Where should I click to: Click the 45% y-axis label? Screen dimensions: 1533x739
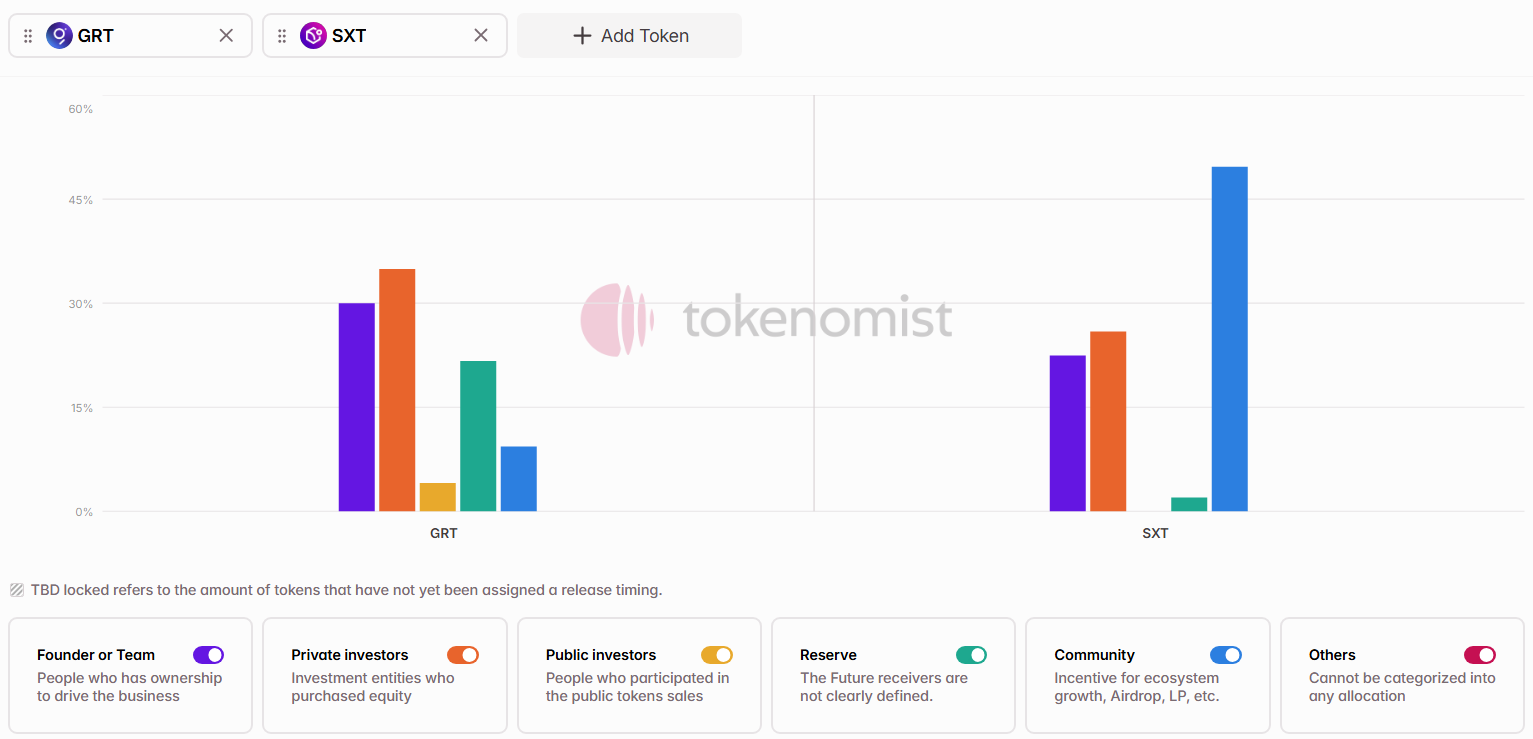pos(80,200)
